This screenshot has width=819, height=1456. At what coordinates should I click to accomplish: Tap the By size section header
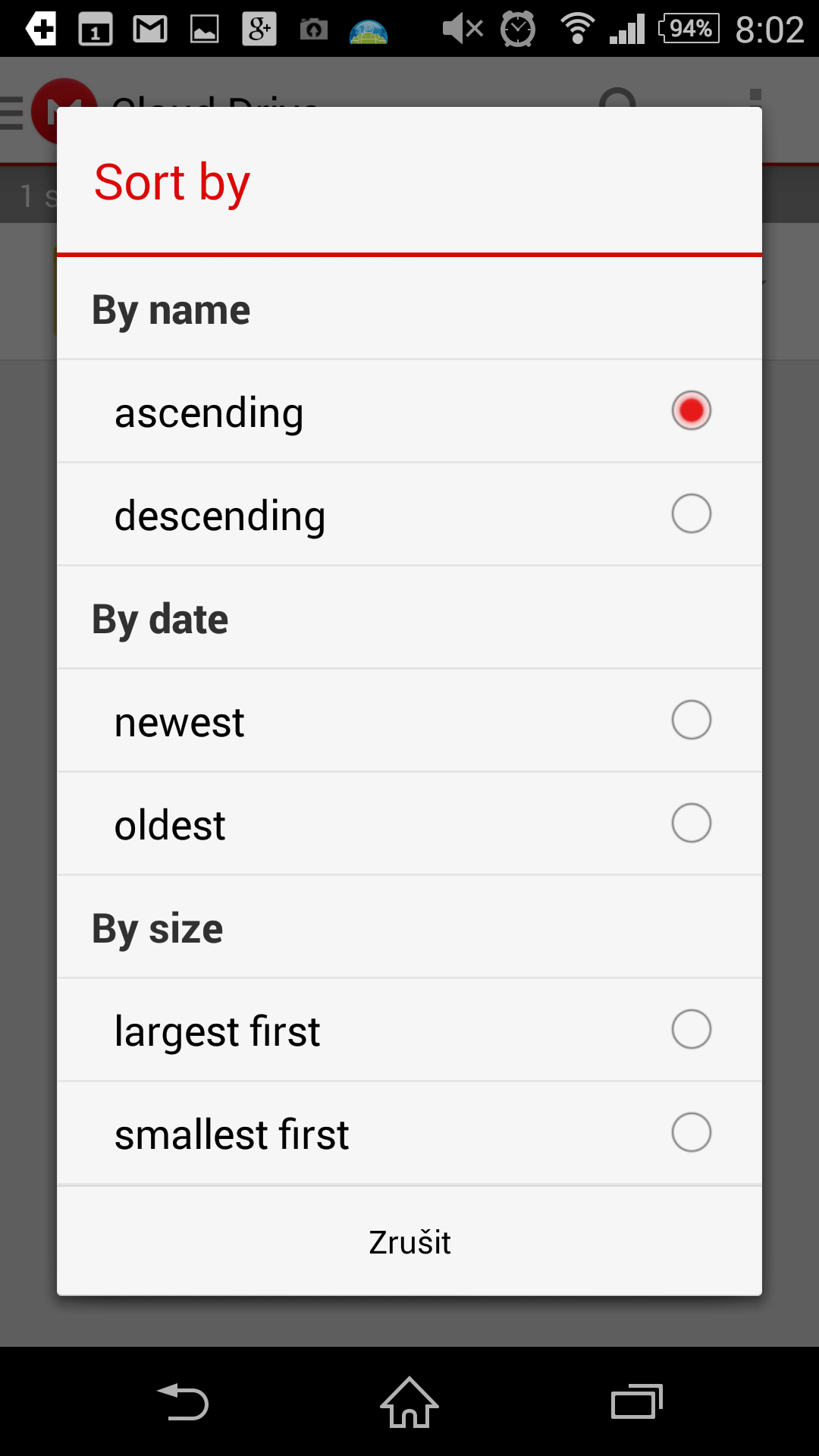coord(158,928)
